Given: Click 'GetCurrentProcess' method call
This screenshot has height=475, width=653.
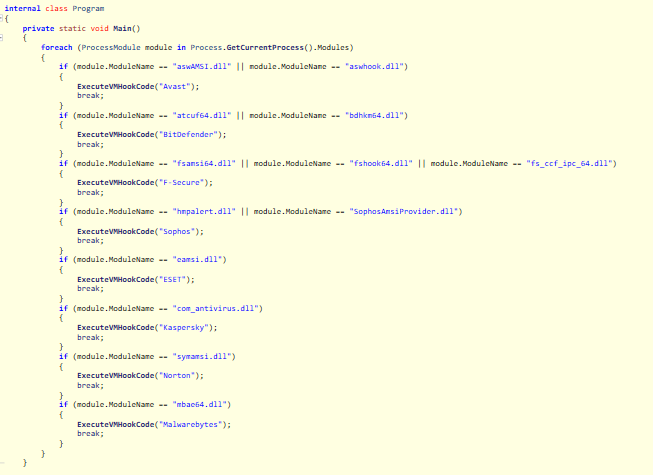Looking at the screenshot, I should pyautogui.click(x=265, y=47).
